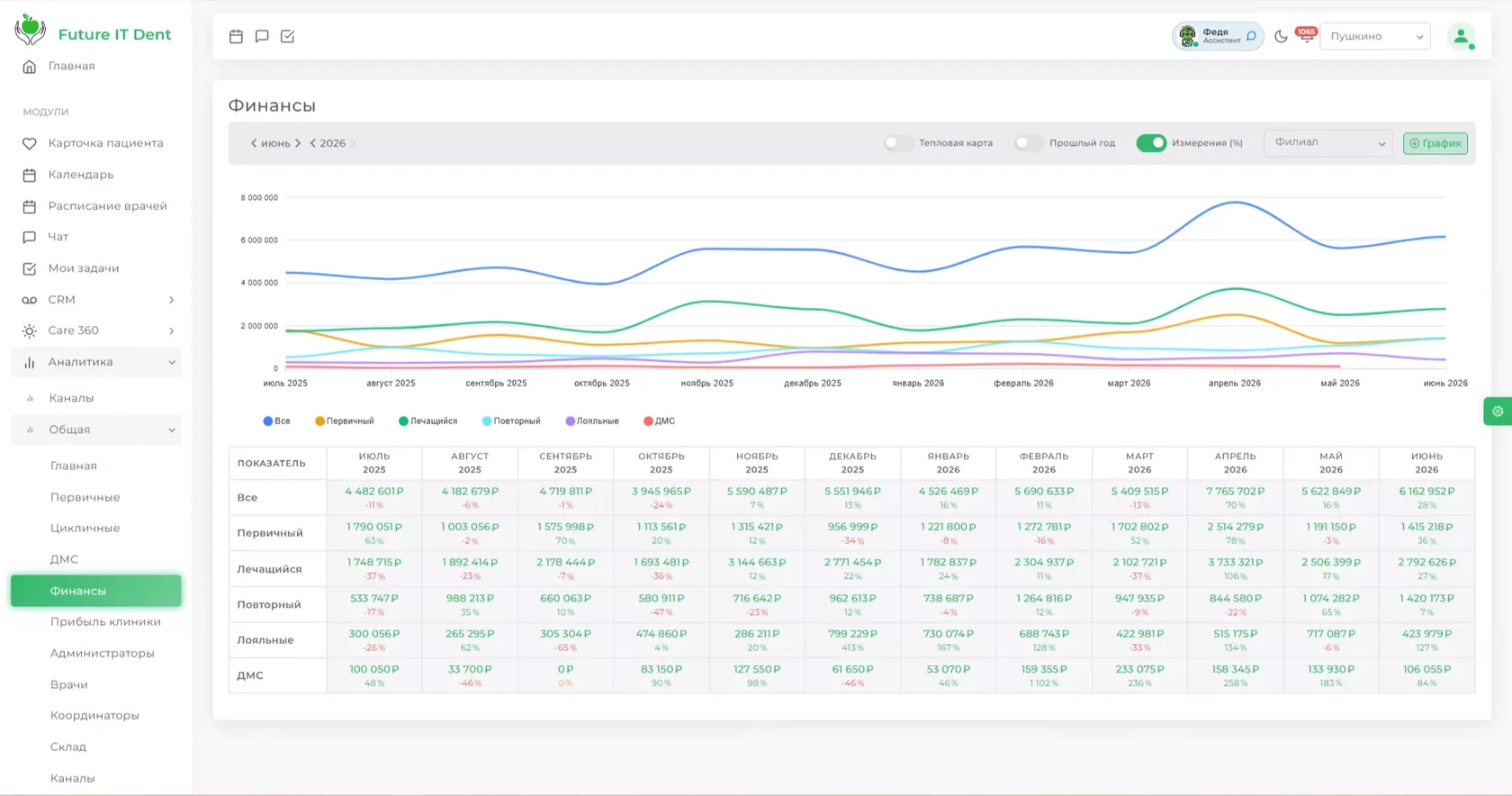Open the tasks checkbox icon in top toolbar
Screen dimensions: 1512x796
[x=288, y=36]
